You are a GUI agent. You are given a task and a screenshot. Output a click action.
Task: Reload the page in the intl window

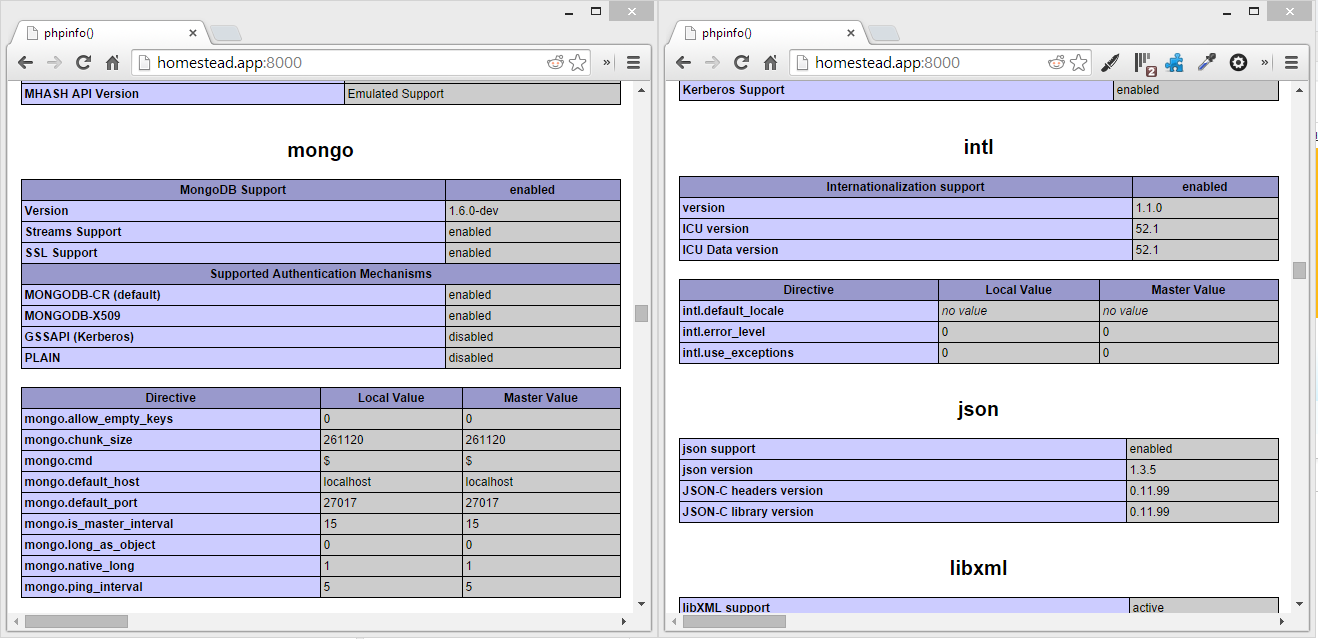(742, 63)
